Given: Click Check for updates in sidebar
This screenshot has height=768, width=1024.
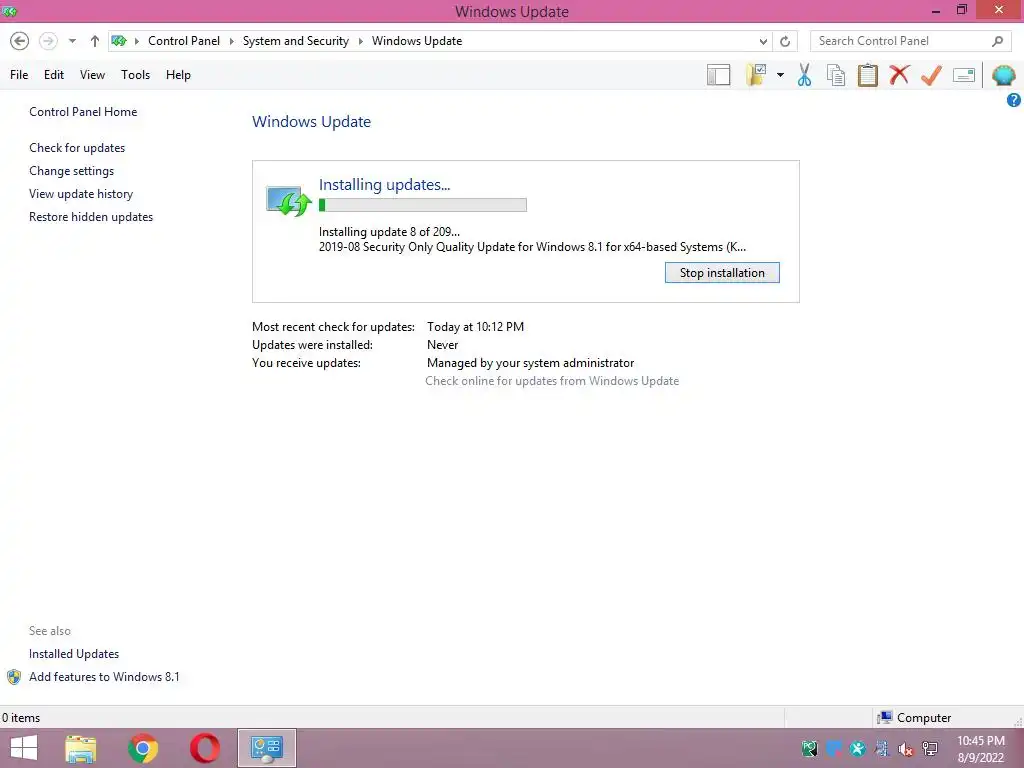Looking at the screenshot, I should (x=77, y=148).
